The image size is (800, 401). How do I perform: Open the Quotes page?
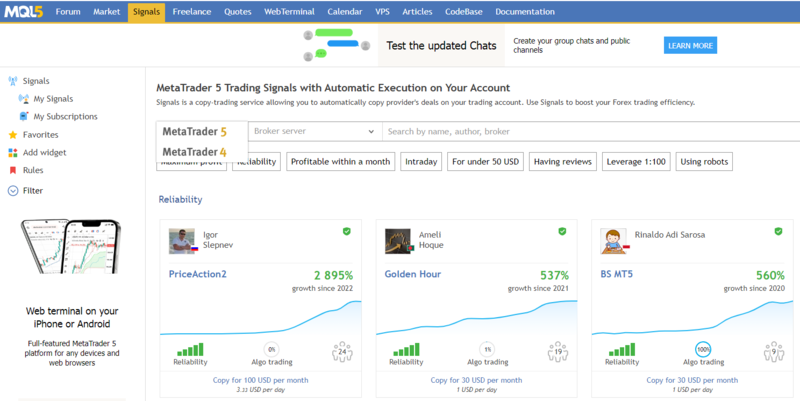(x=238, y=12)
